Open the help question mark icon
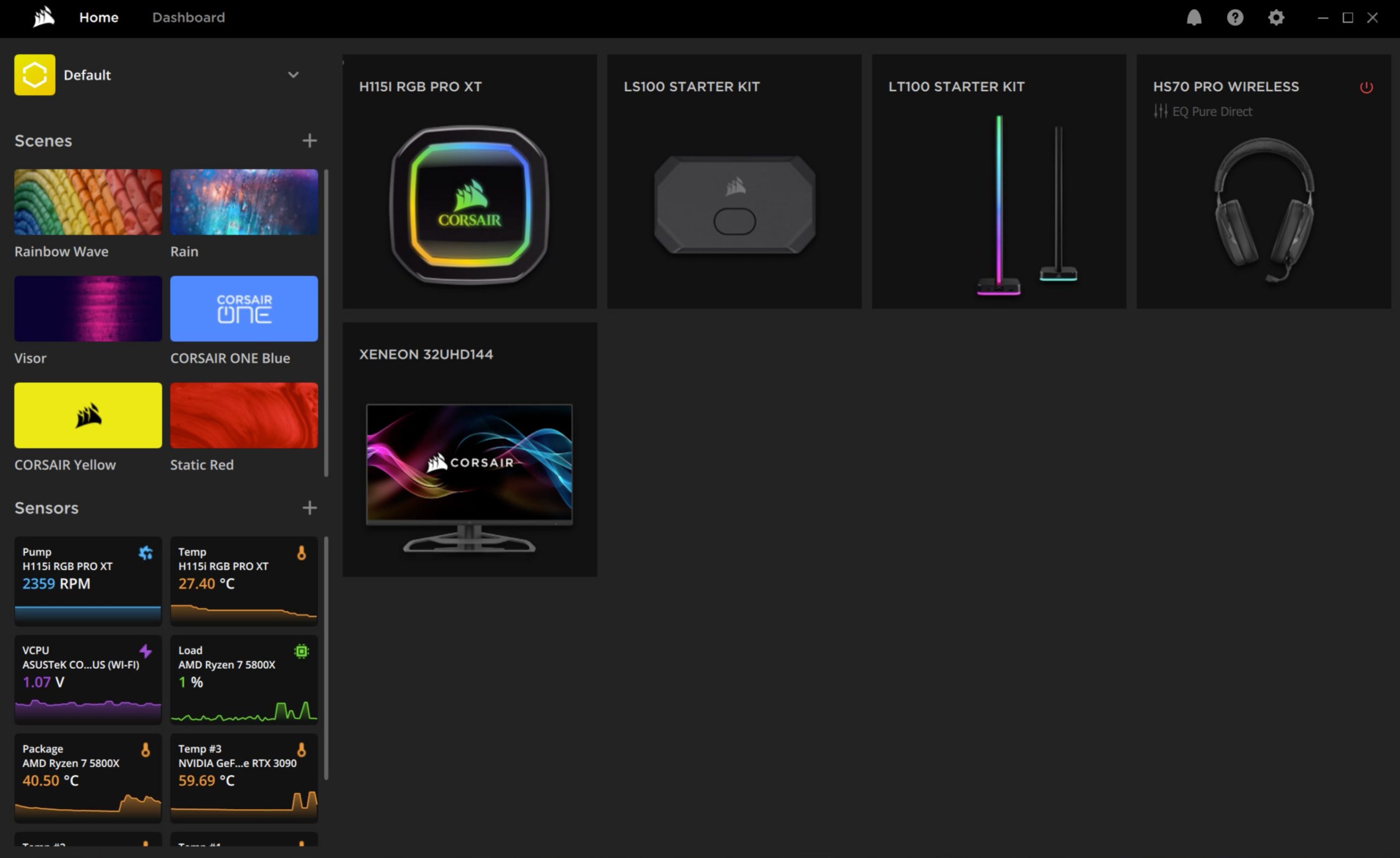Image resolution: width=1400 pixels, height=858 pixels. 1235,17
